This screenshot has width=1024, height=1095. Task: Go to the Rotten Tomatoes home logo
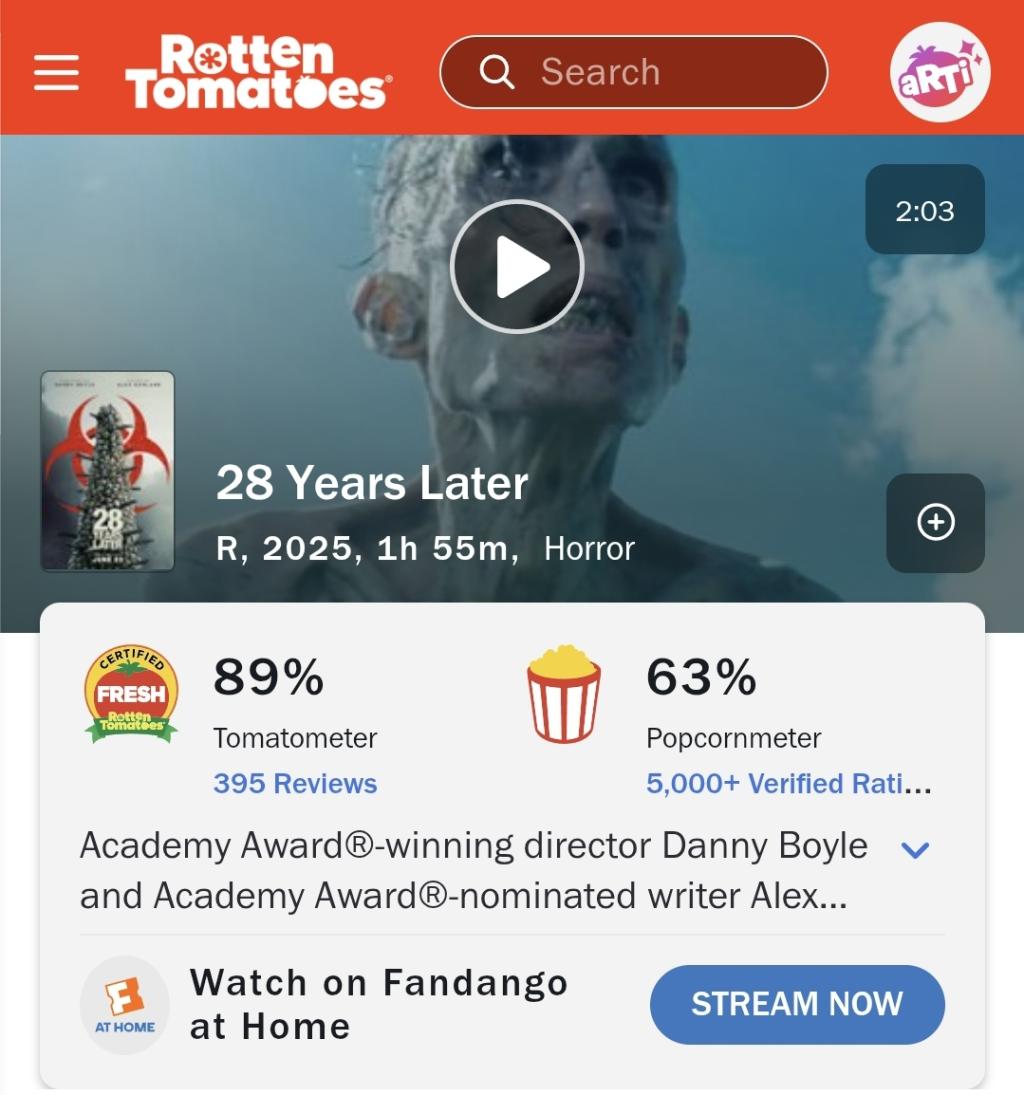click(258, 72)
